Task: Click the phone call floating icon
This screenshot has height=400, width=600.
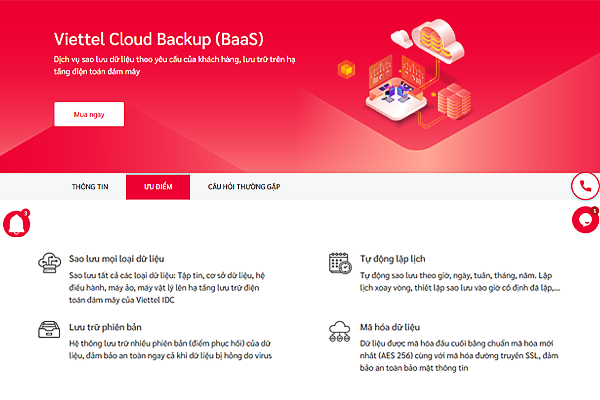Action: pyautogui.click(x=585, y=186)
